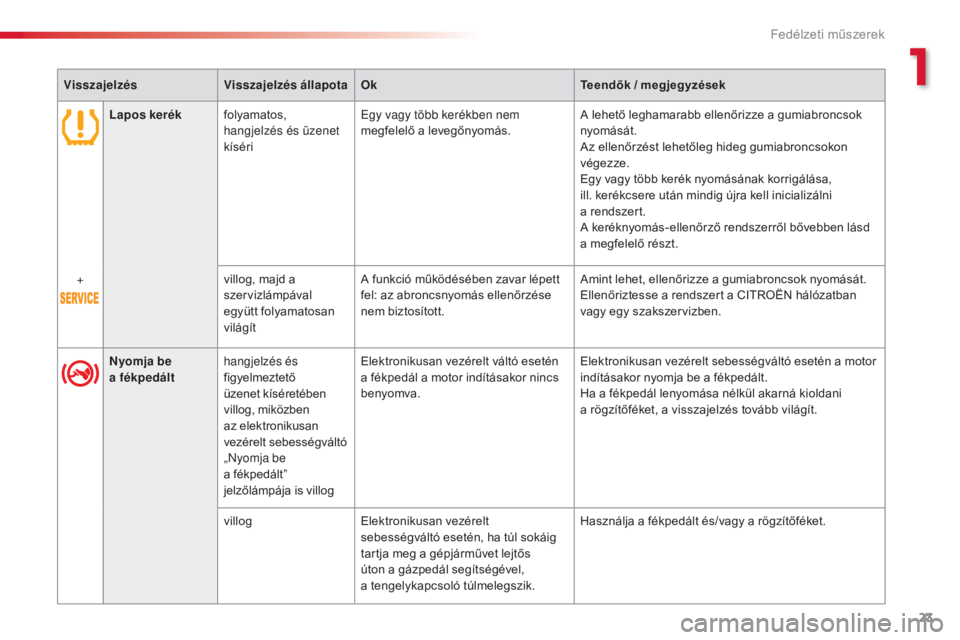Select the "Ok" column header
Screen dimensions: 960x640
(370, 85)
